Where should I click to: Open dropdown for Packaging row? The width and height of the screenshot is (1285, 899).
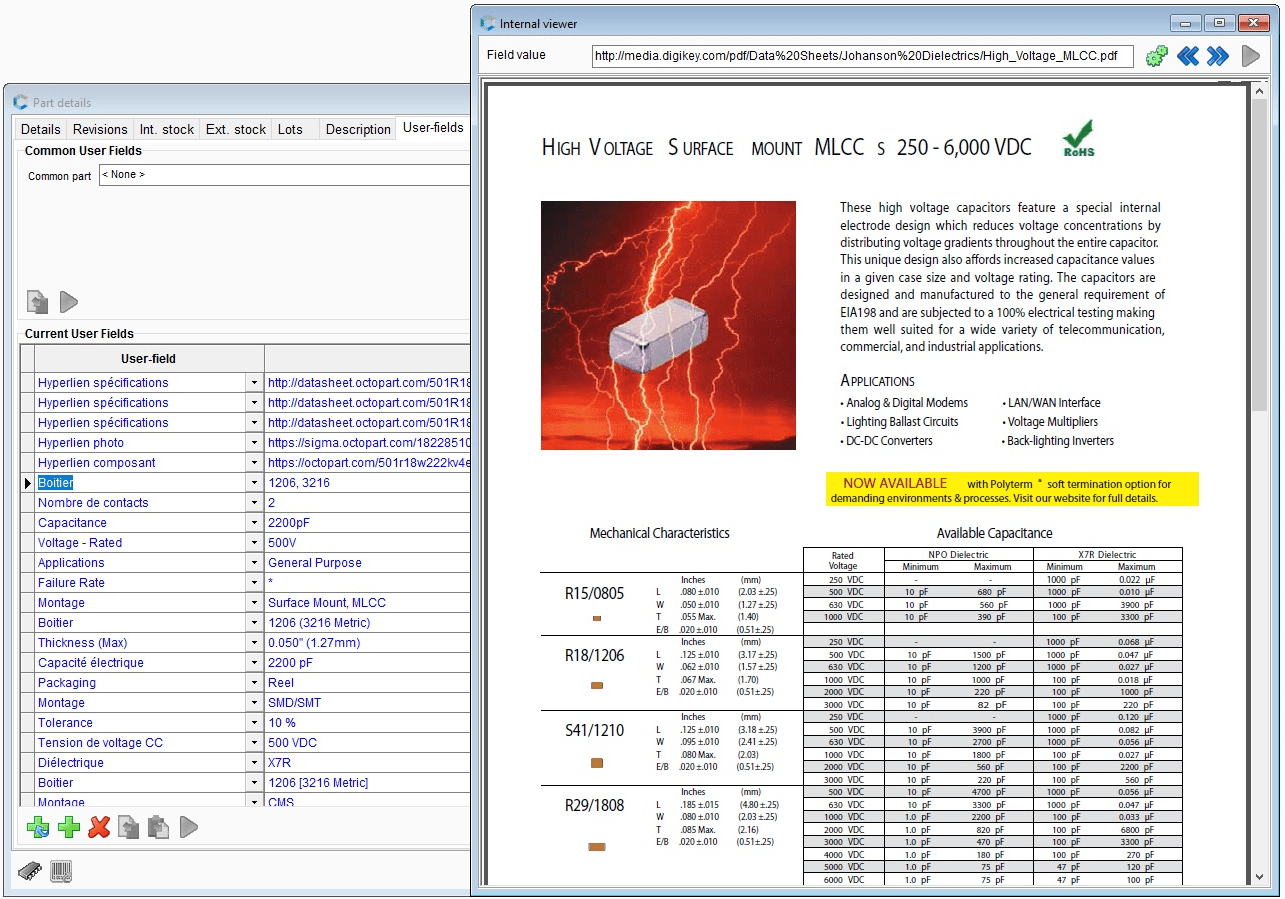point(254,683)
